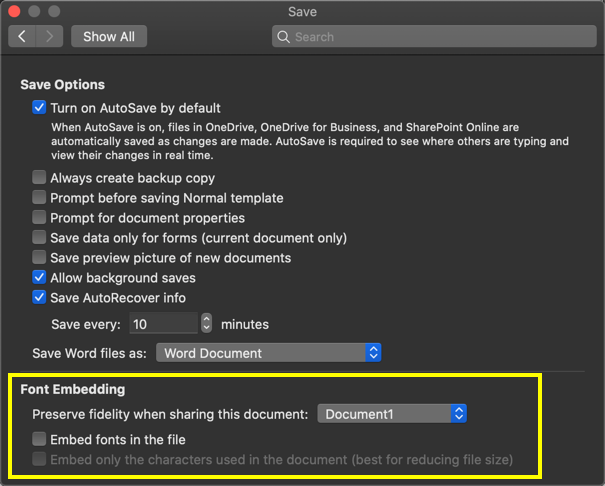Image resolution: width=605 pixels, height=486 pixels.
Task: Check Save data only for forms
Action: [40, 238]
